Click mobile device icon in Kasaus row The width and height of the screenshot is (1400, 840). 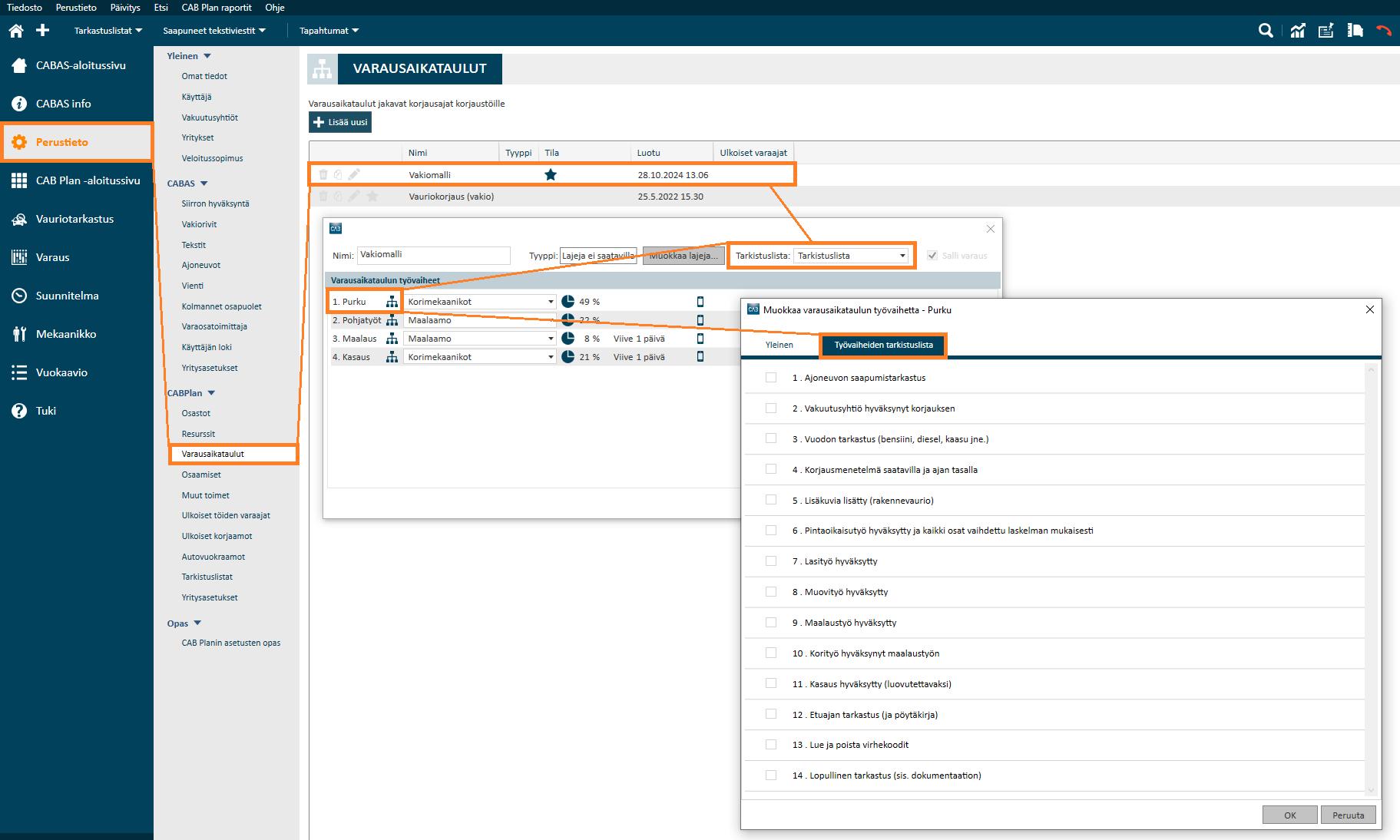tap(700, 357)
